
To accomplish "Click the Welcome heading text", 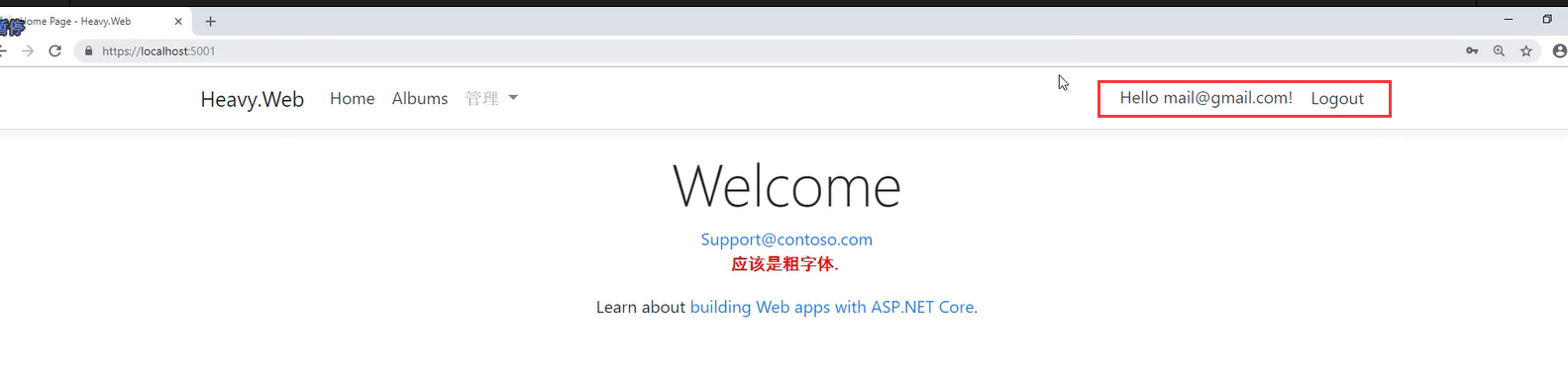I will point(786,186).
